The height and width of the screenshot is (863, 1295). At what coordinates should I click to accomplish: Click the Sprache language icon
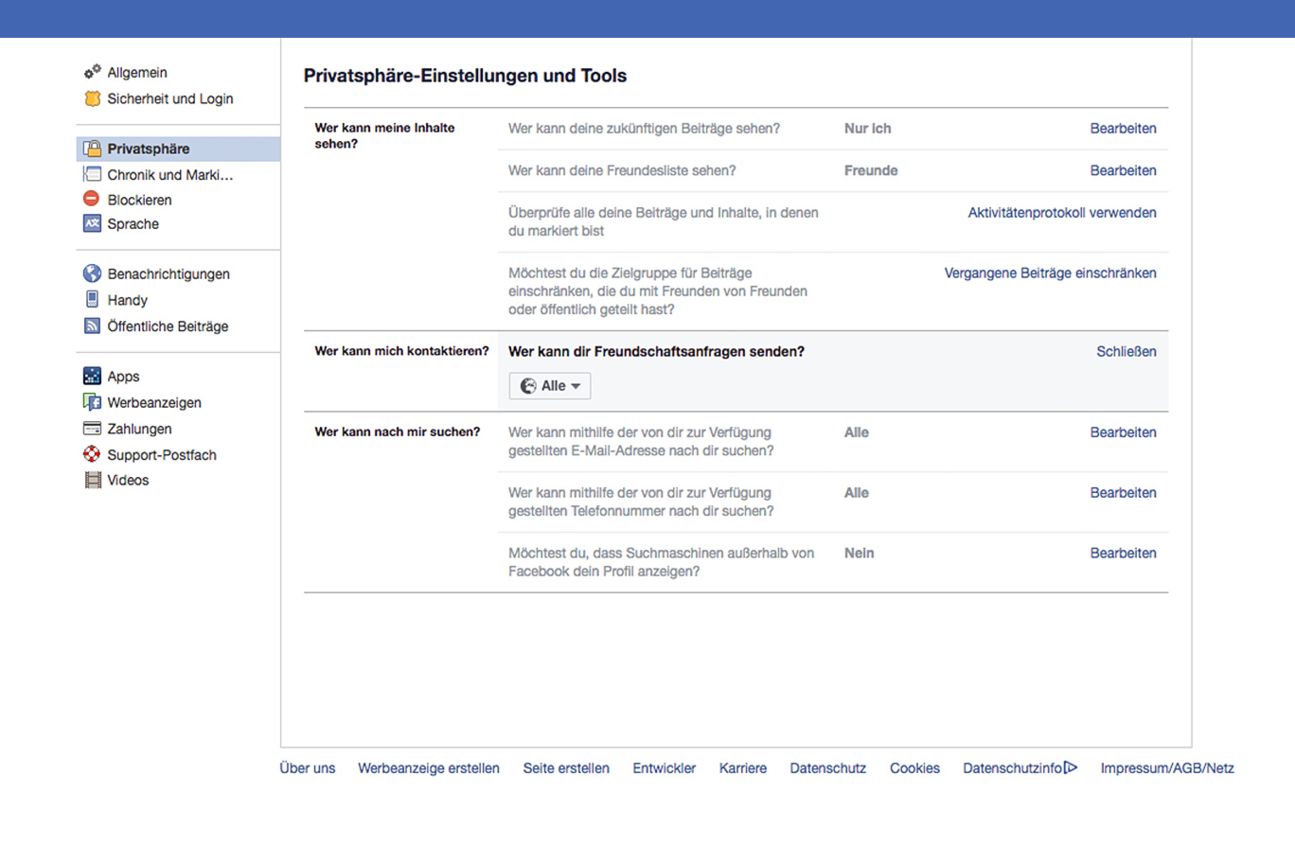click(92, 224)
